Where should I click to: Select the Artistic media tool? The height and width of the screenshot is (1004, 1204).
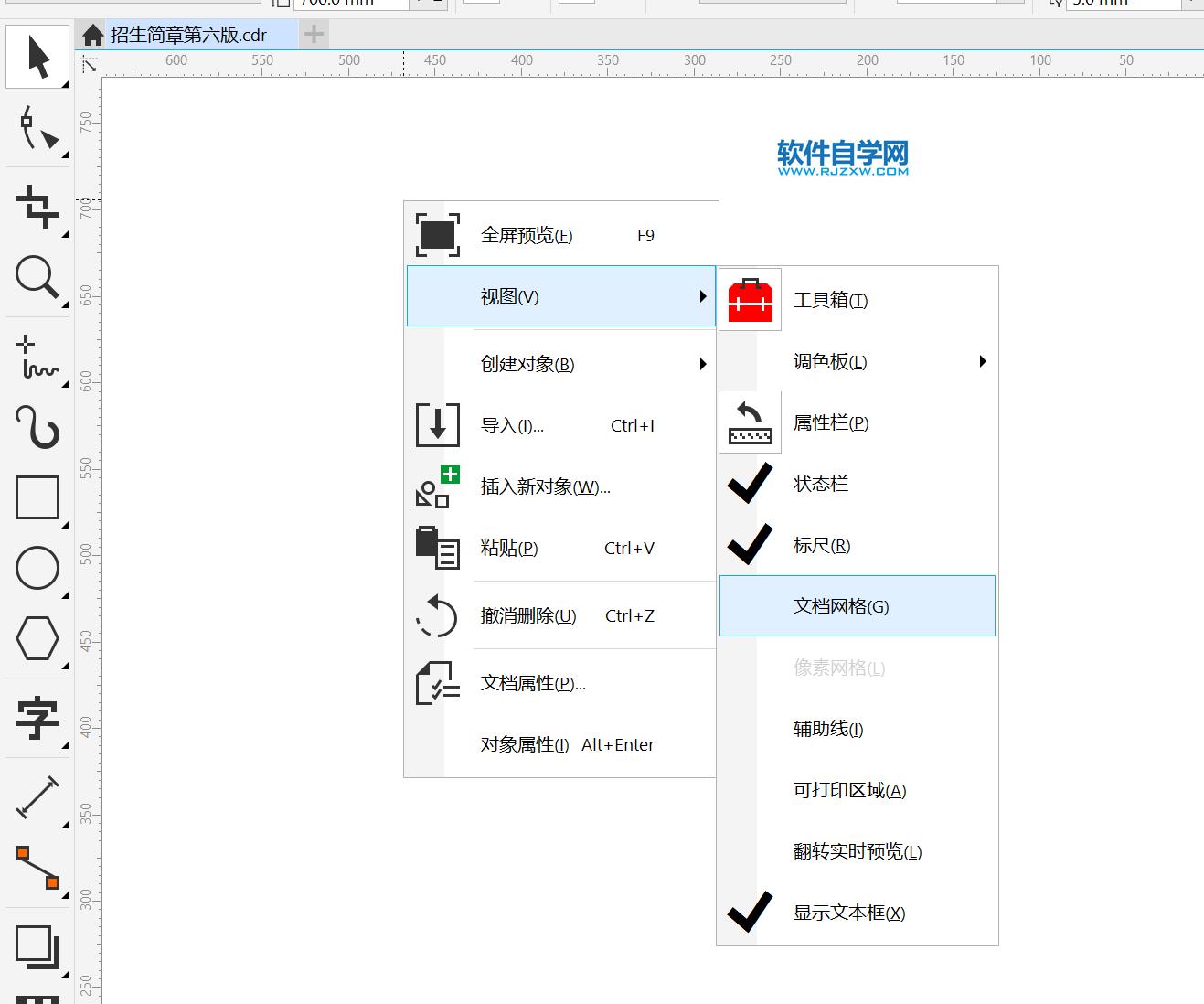pyautogui.click(x=37, y=427)
